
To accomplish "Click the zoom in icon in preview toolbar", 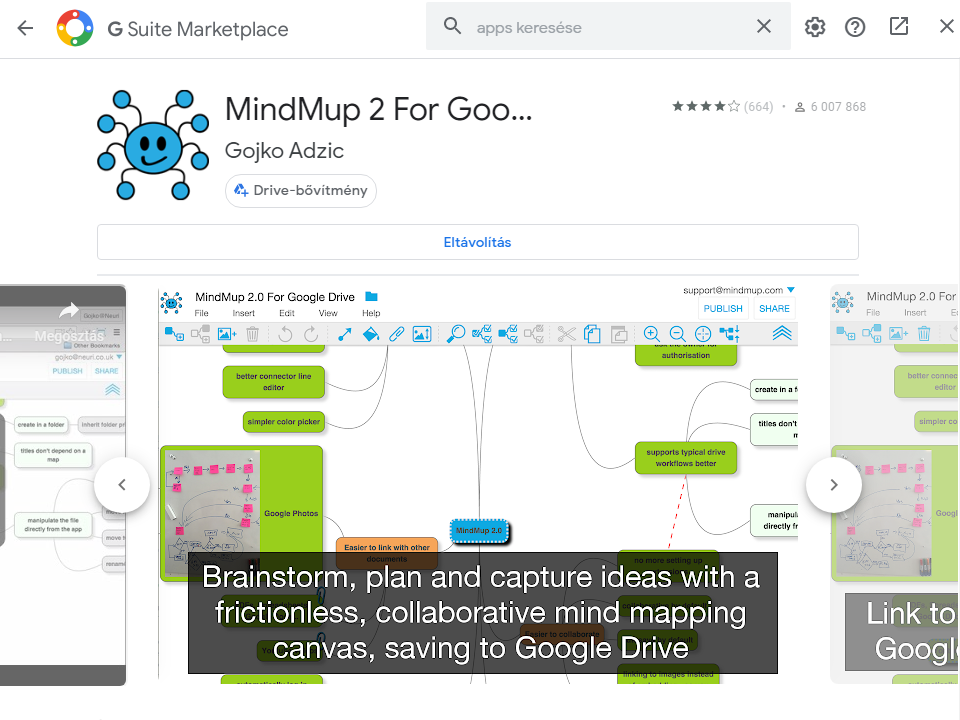I will tap(651, 334).
